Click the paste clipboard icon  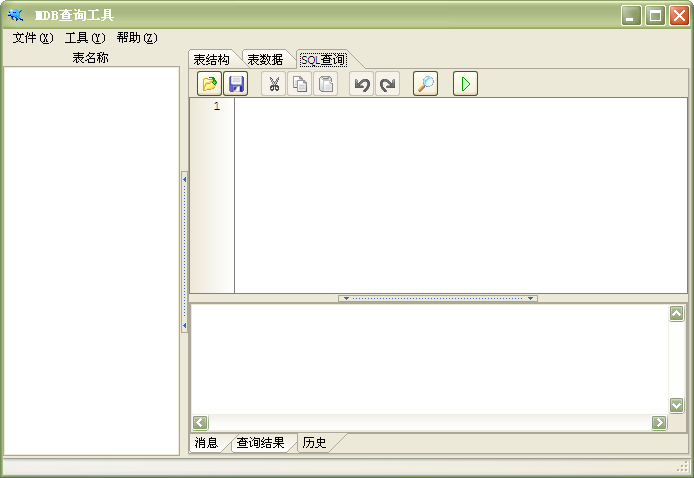pyautogui.click(x=326, y=84)
